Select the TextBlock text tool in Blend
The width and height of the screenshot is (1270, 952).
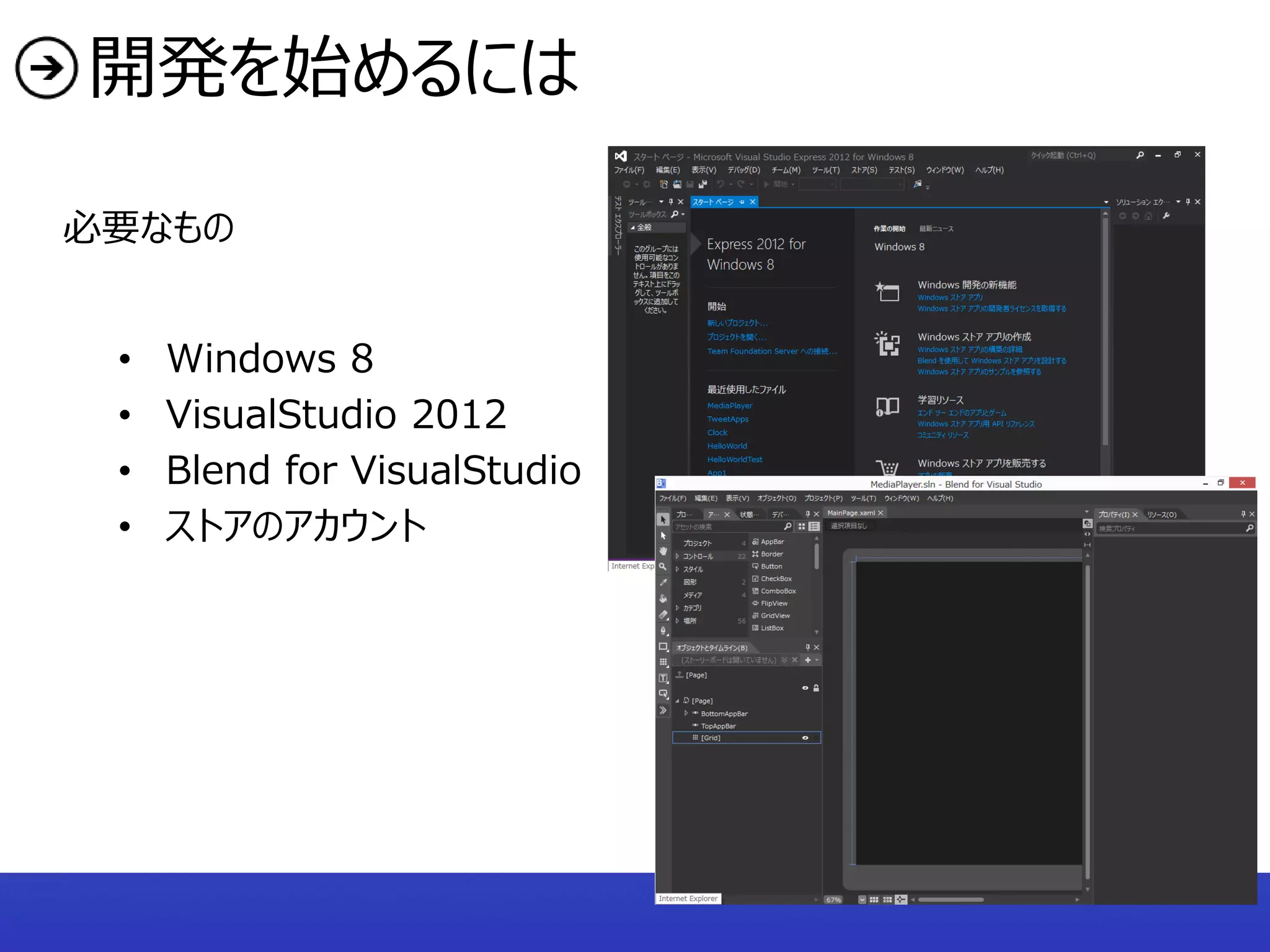click(663, 679)
